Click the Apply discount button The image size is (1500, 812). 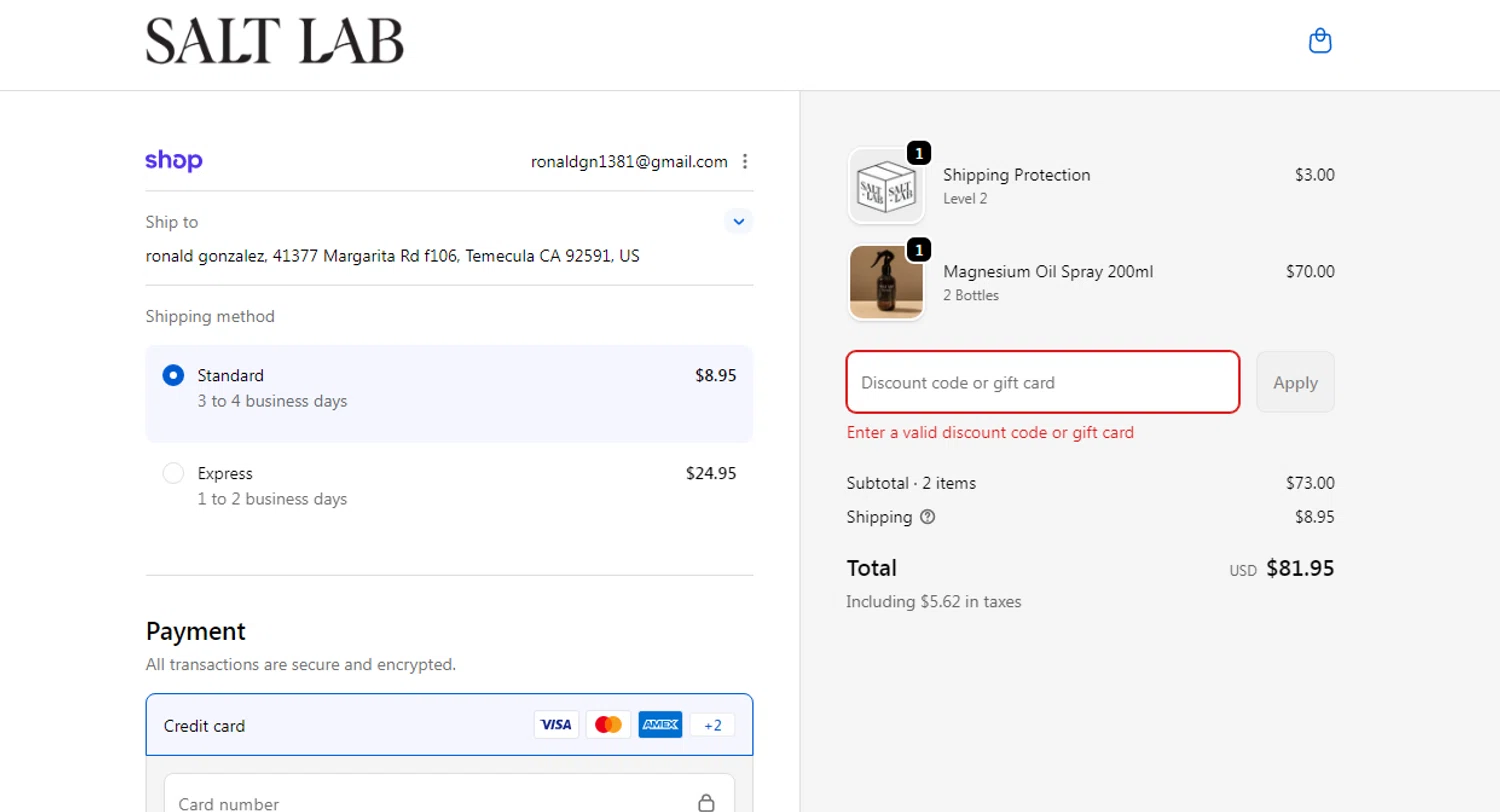1295,382
